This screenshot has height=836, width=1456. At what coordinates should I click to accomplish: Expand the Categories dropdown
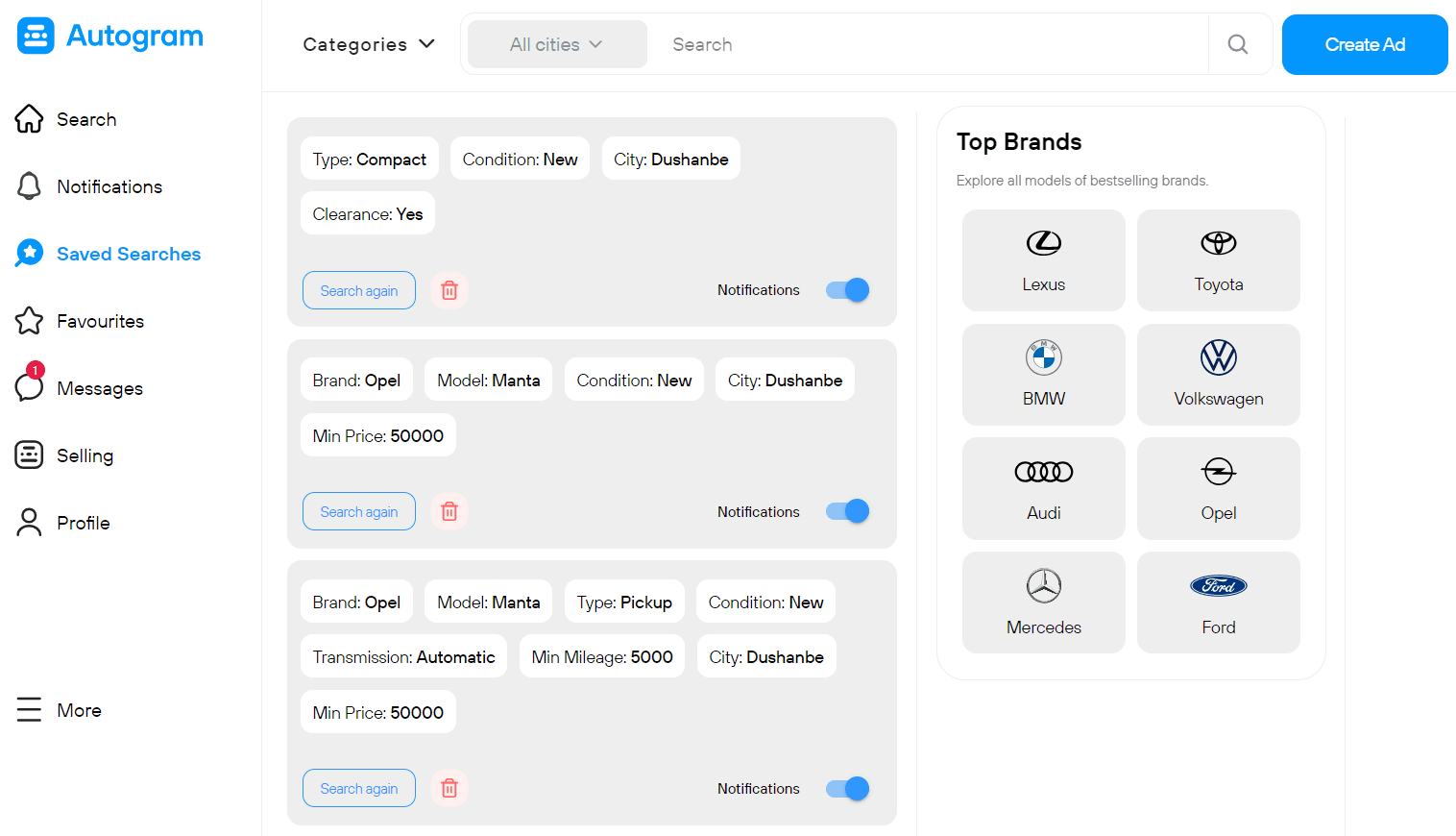coord(369,44)
